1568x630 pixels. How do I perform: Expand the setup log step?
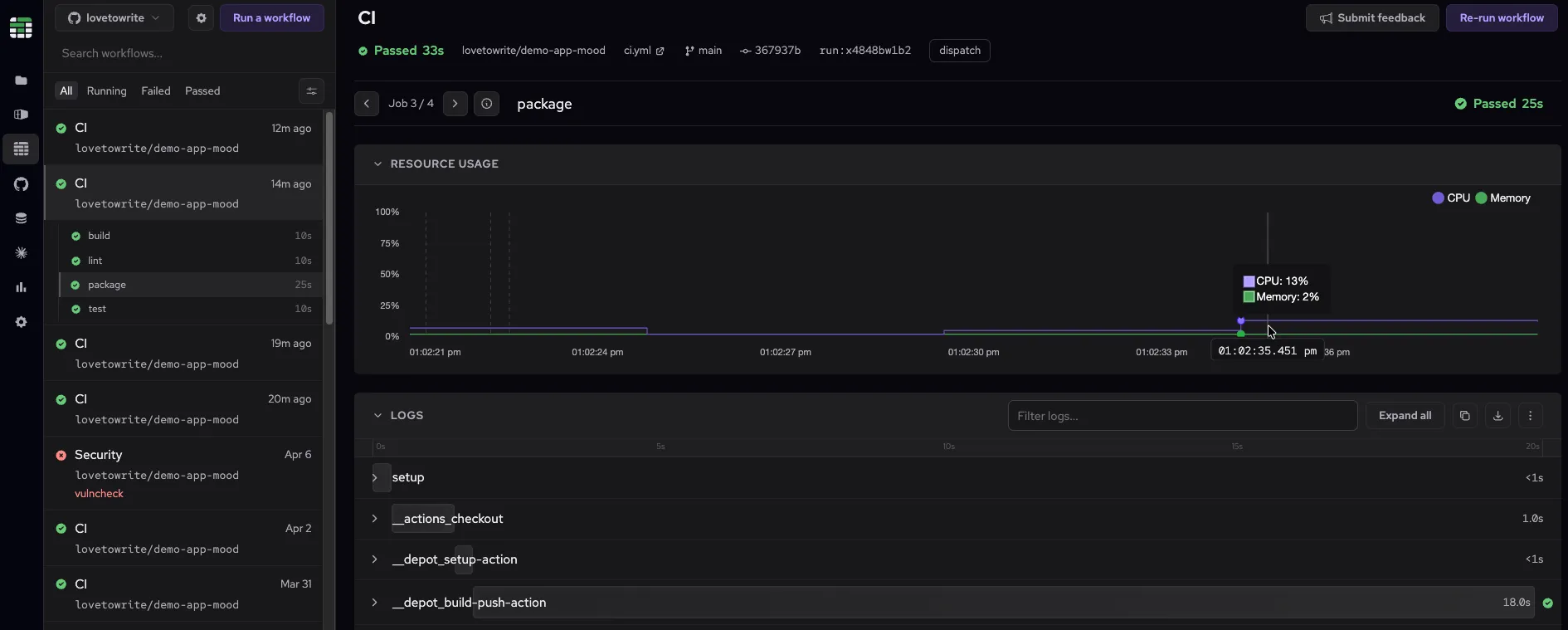pos(375,477)
